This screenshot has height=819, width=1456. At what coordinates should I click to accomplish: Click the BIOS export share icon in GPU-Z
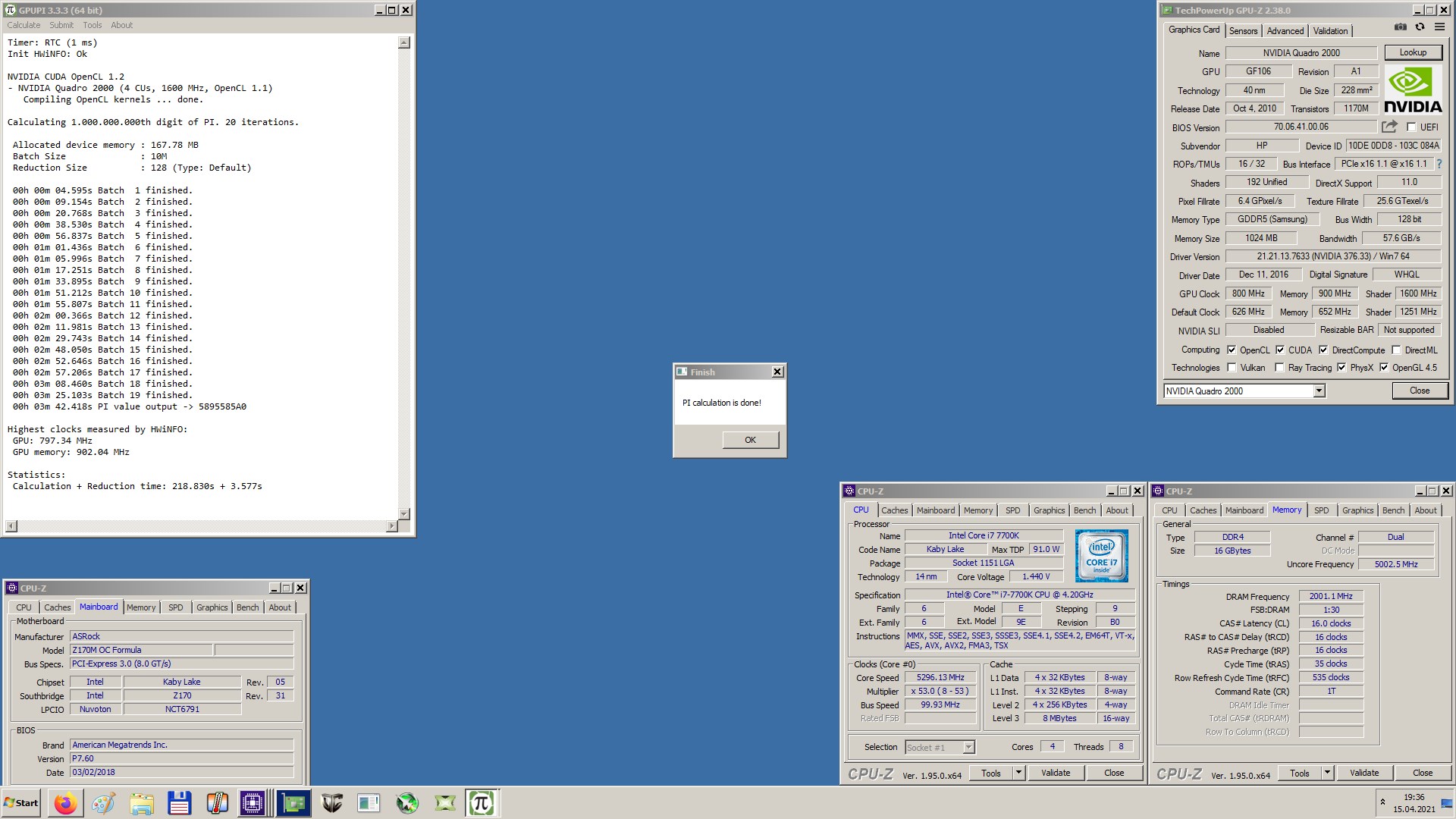tap(1389, 127)
